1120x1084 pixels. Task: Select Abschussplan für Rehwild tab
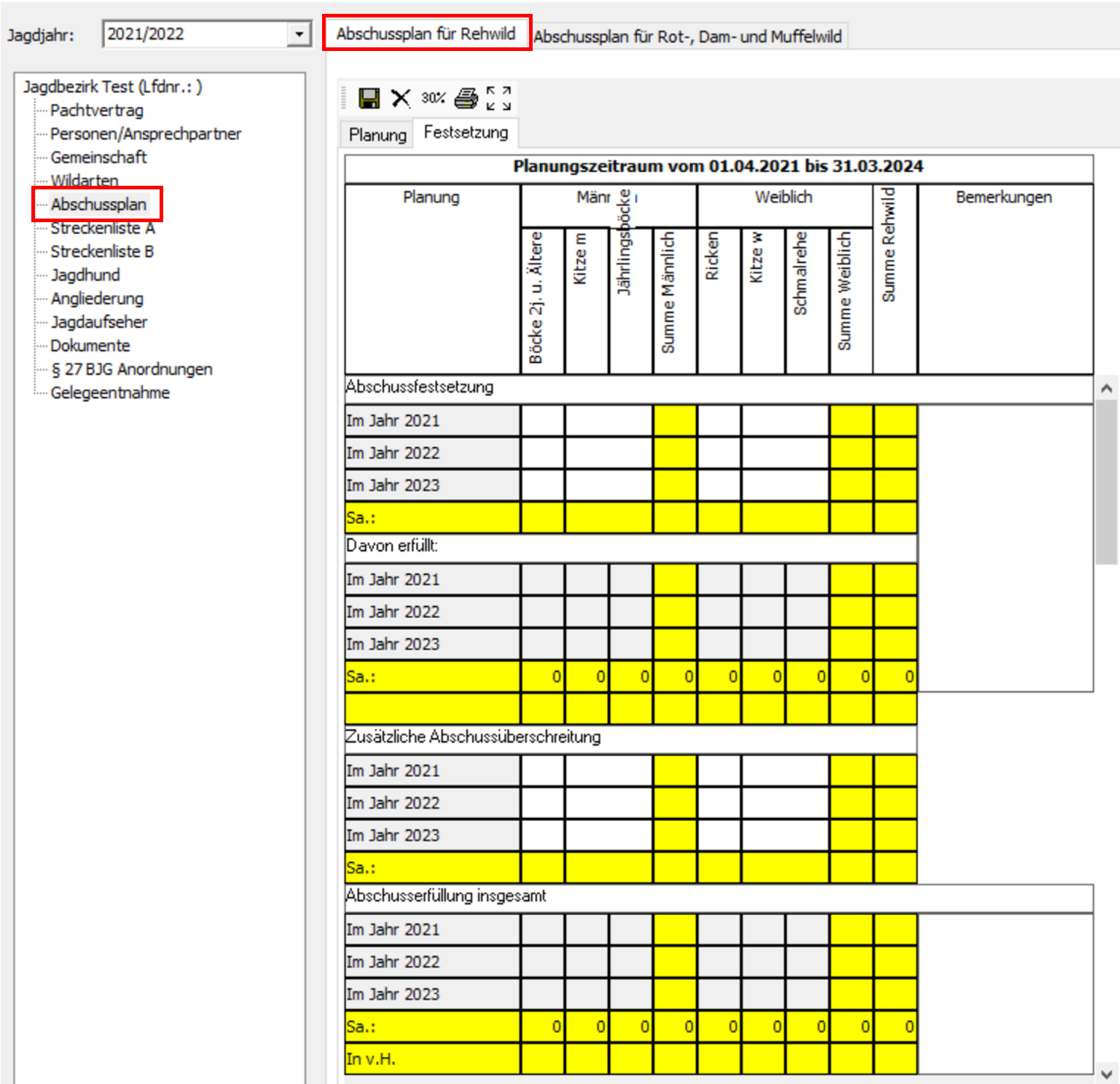pyautogui.click(x=426, y=34)
